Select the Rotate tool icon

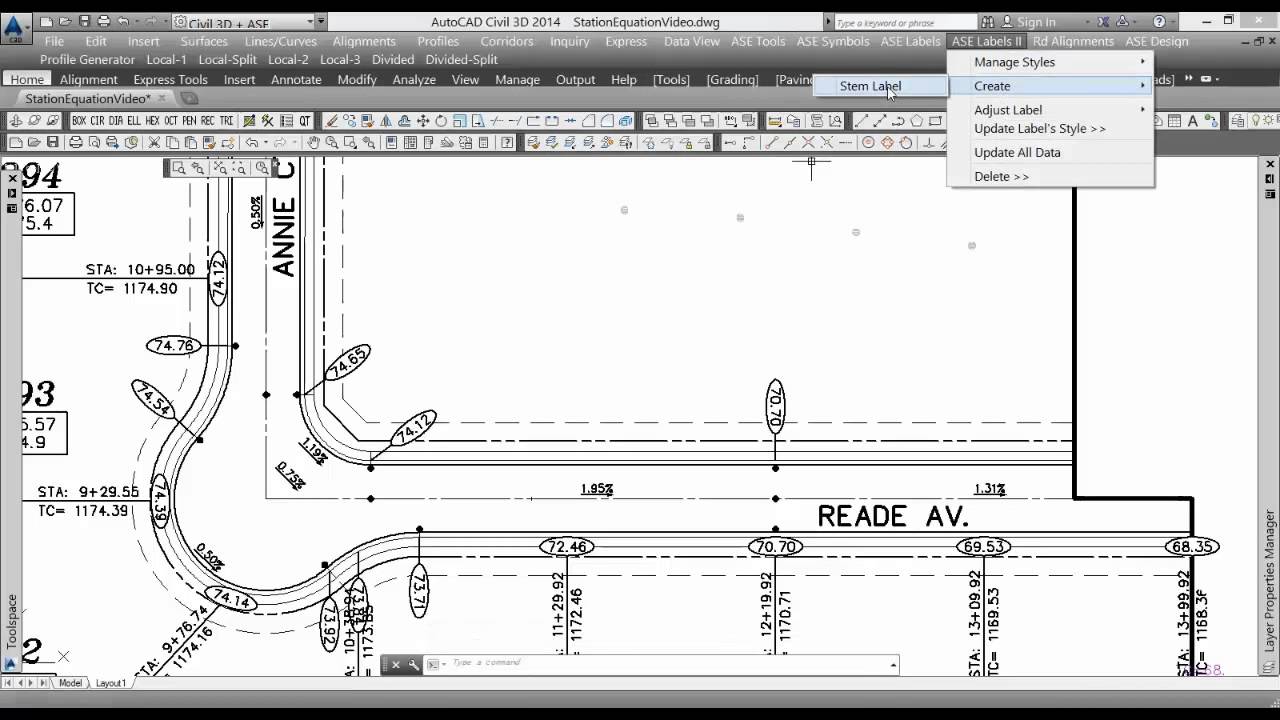(x=441, y=120)
